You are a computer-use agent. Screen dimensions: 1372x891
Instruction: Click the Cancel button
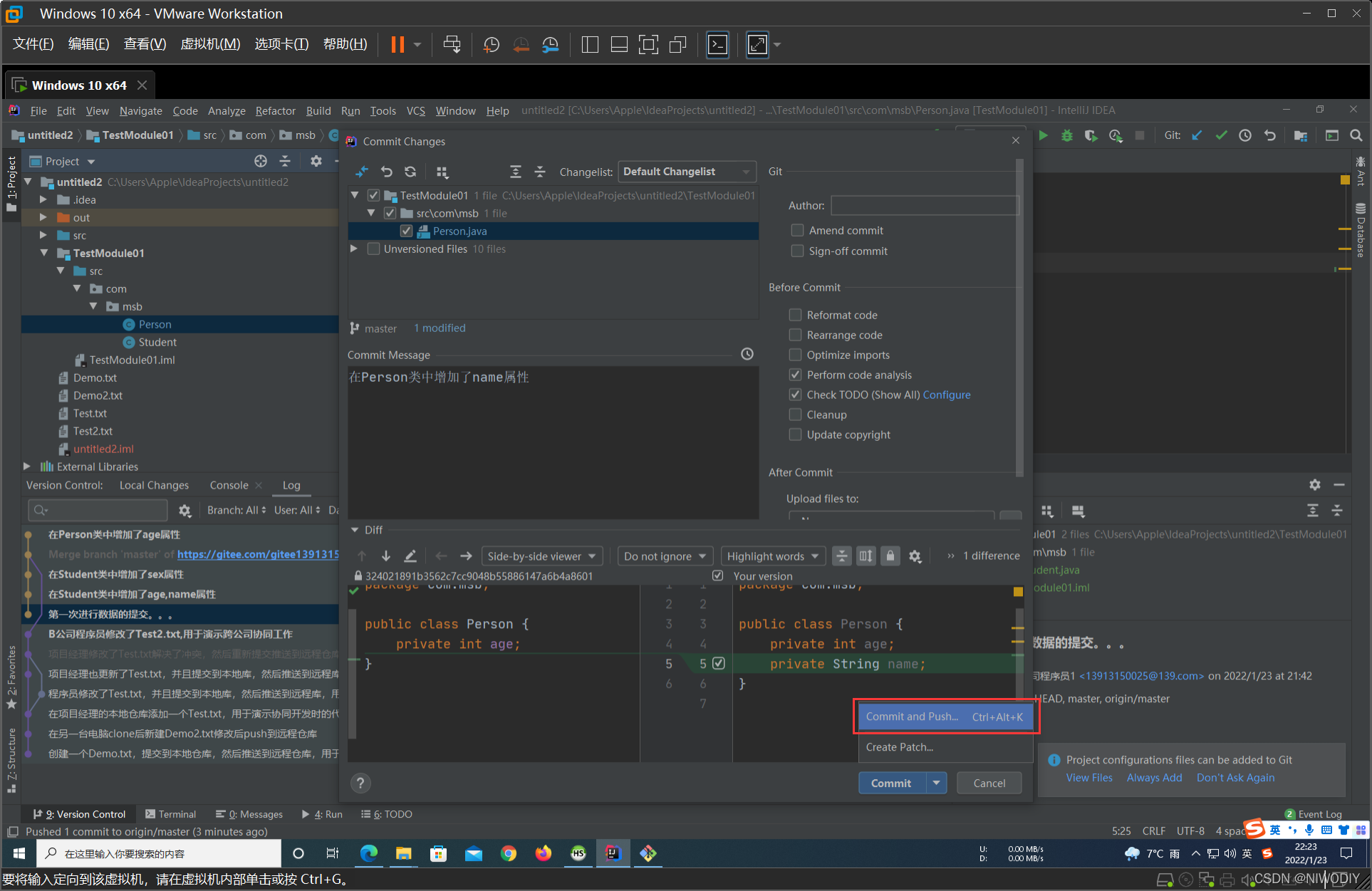pyautogui.click(x=990, y=783)
